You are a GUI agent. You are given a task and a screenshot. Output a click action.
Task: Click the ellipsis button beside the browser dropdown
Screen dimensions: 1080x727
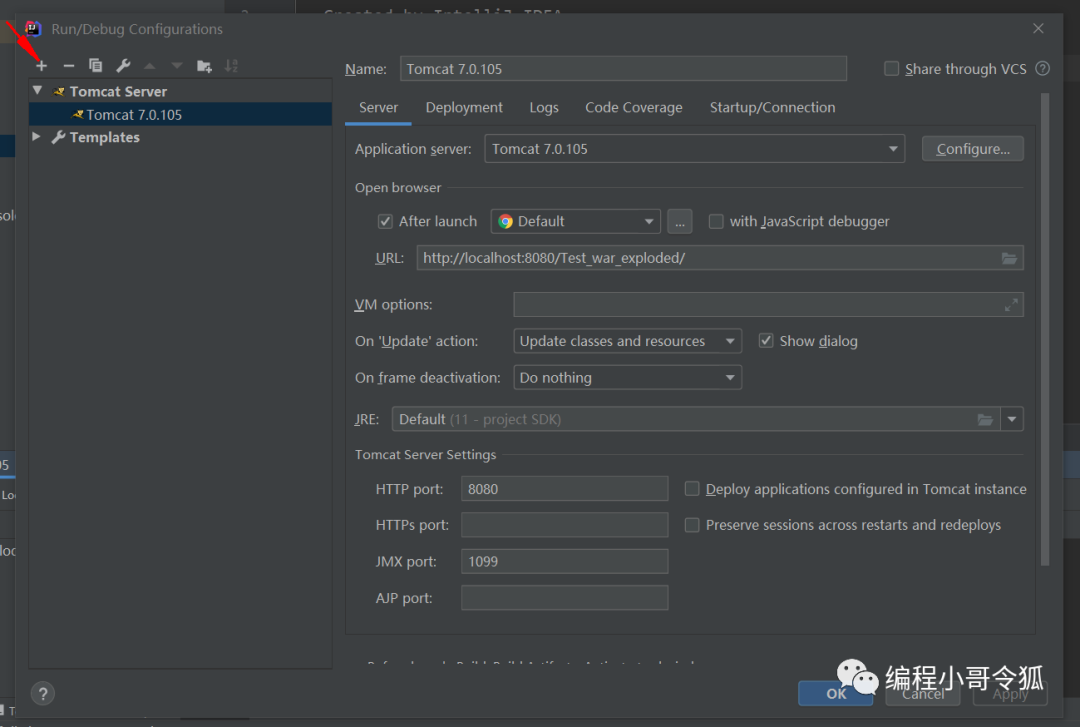[680, 221]
